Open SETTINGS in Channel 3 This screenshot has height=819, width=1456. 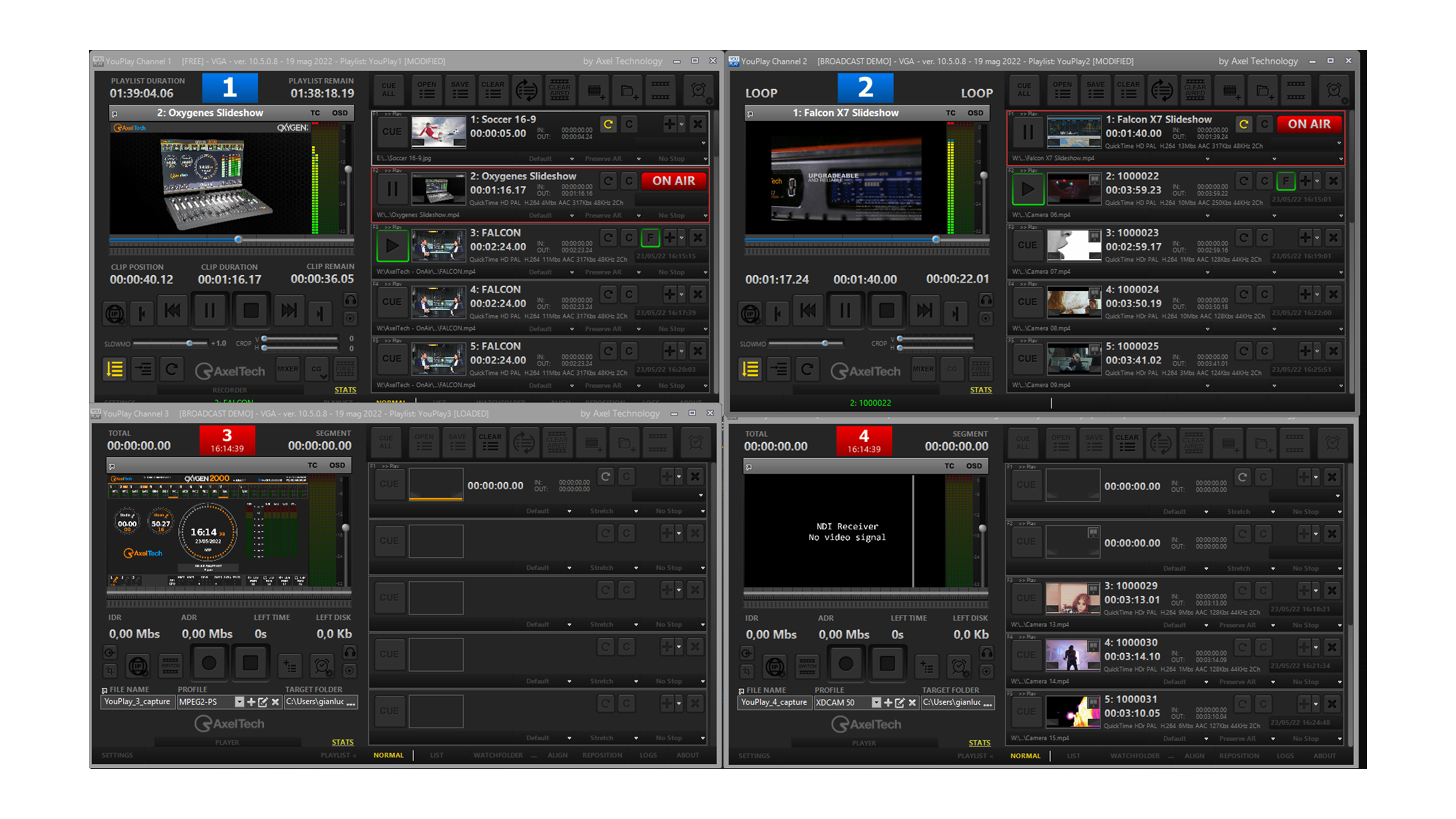click(x=117, y=756)
